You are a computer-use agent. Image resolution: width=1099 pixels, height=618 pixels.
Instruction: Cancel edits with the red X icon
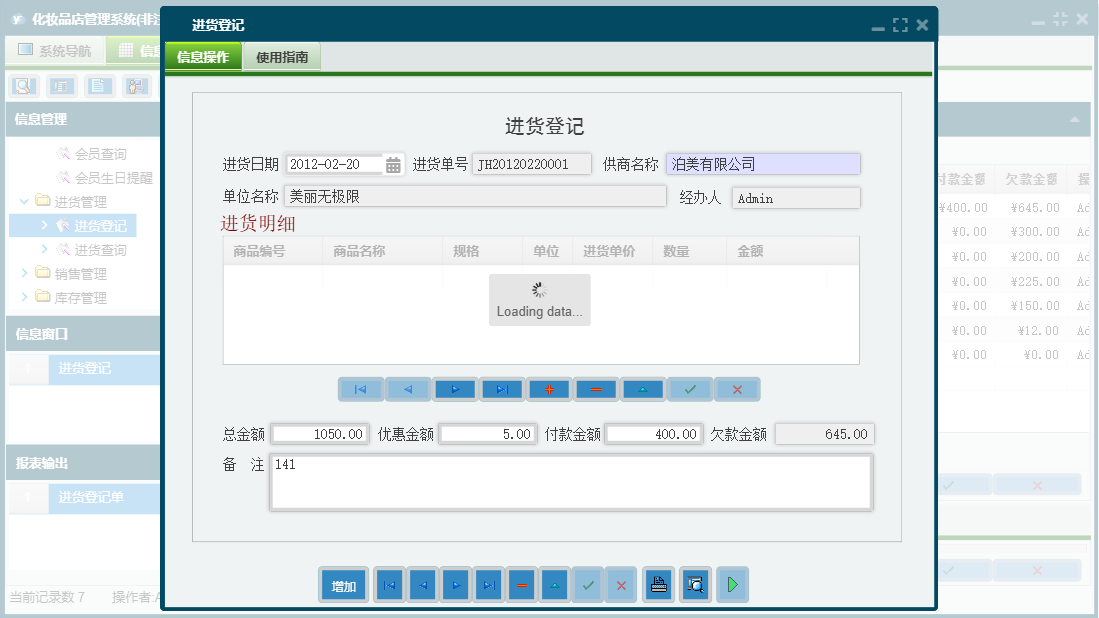click(x=737, y=389)
